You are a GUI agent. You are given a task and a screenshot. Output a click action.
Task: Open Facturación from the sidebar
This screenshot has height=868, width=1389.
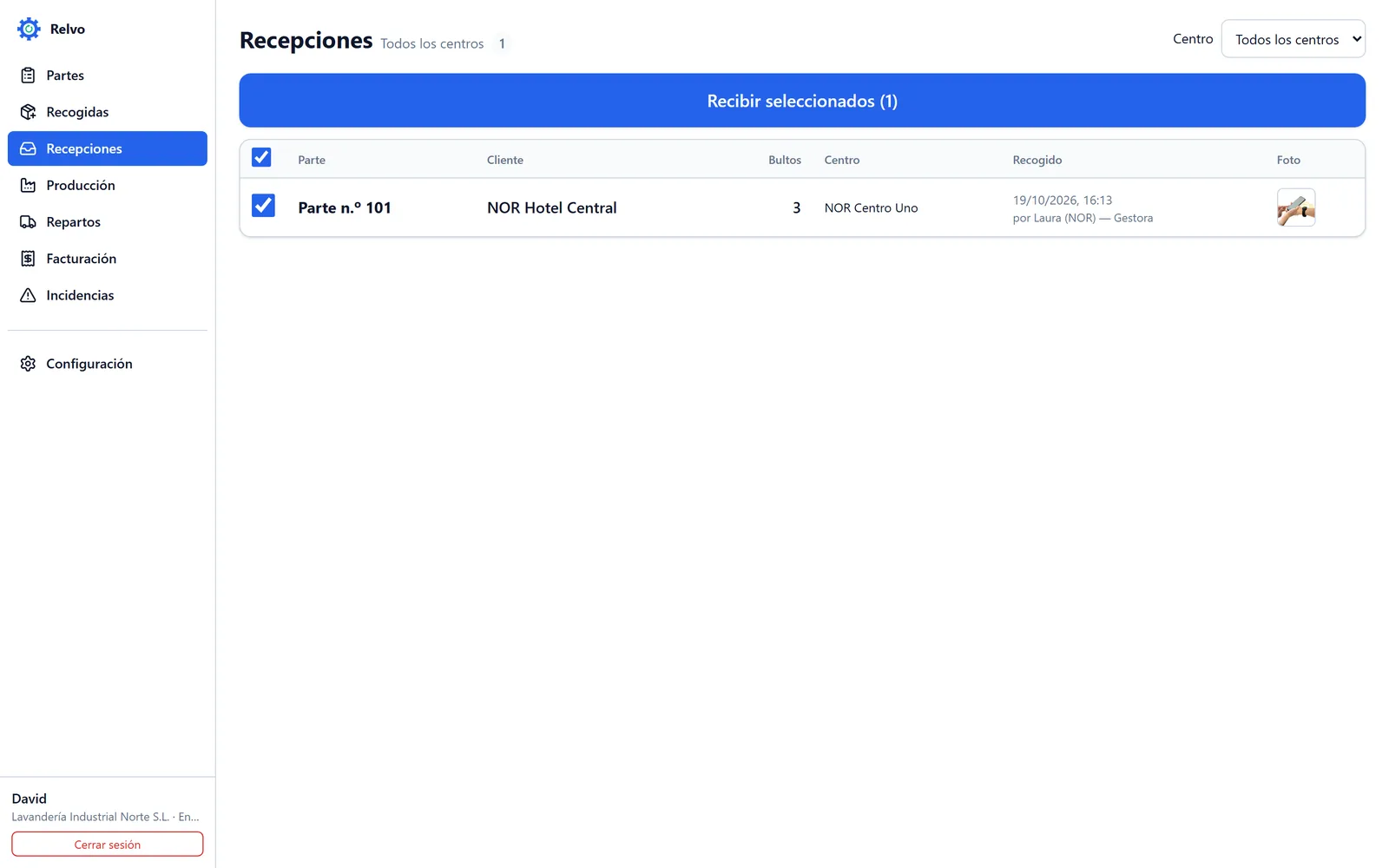pos(108,259)
